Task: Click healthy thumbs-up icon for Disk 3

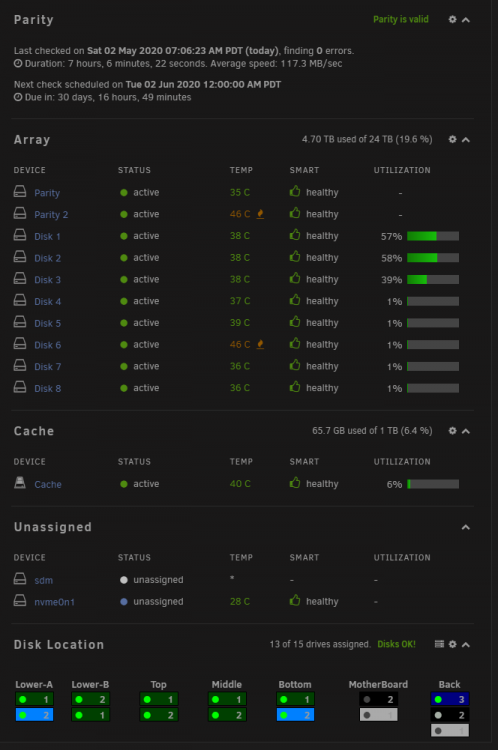Action: (x=295, y=278)
